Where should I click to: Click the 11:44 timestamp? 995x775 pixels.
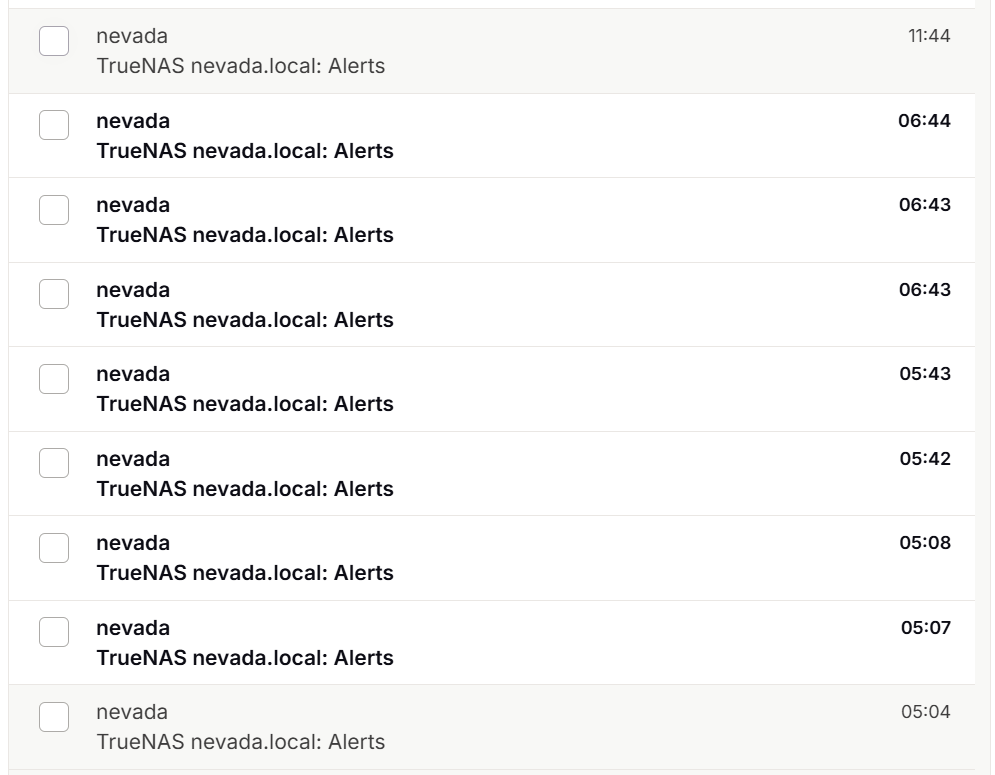click(x=928, y=37)
